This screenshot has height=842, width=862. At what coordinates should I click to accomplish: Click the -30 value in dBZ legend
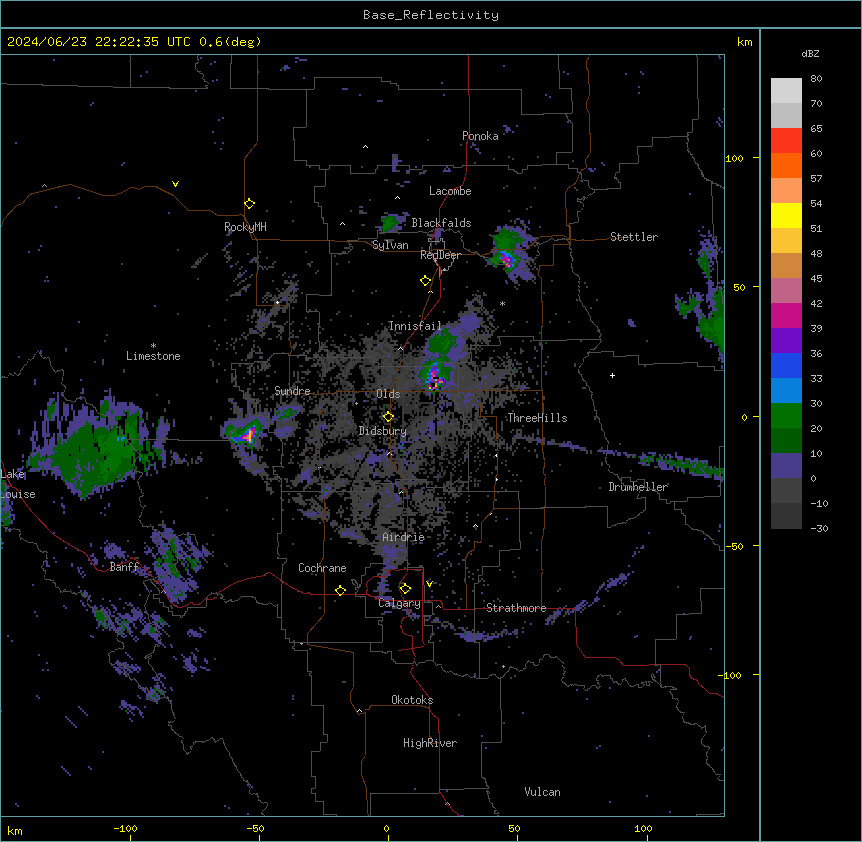click(x=819, y=528)
